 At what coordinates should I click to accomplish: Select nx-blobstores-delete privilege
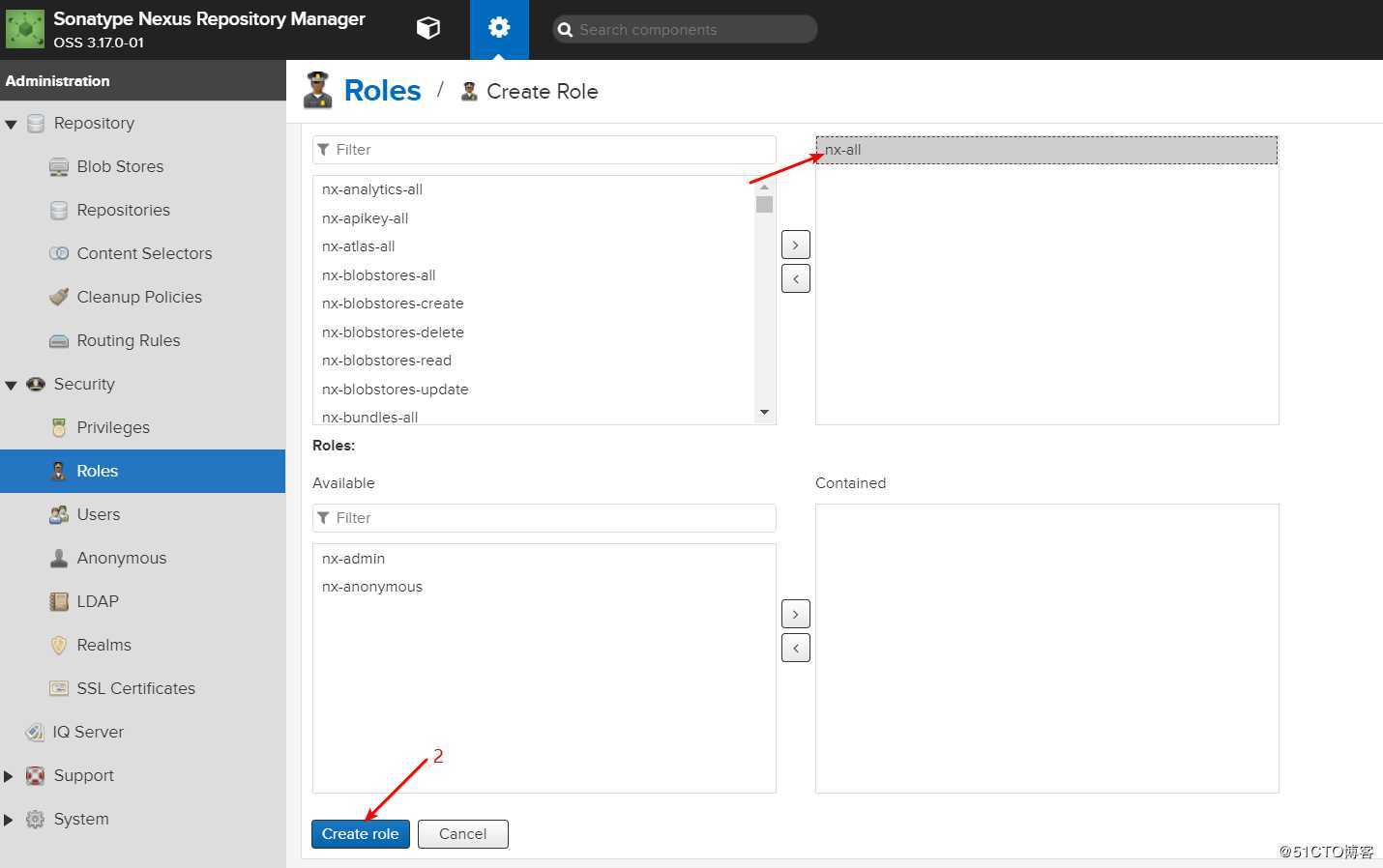(393, 333)
